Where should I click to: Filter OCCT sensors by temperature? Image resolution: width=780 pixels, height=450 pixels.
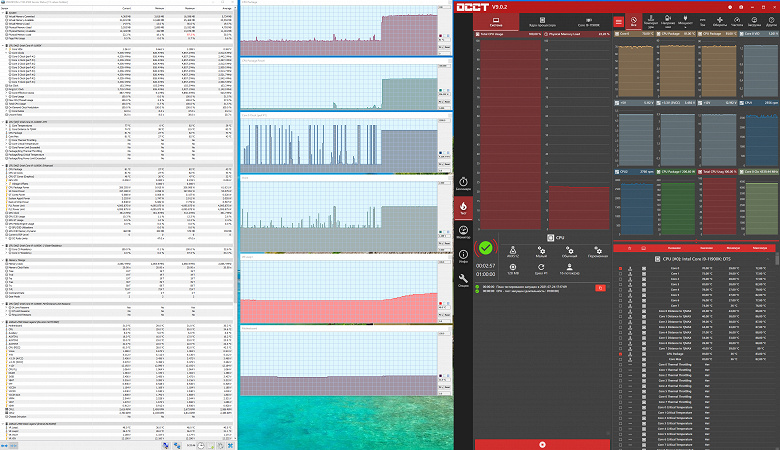click(651, 21)
